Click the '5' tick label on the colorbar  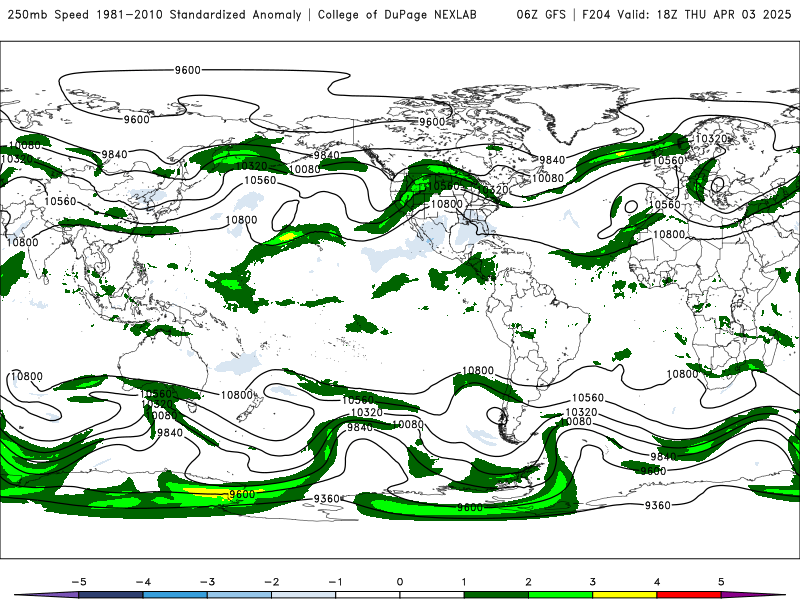[x=721, y=582]
